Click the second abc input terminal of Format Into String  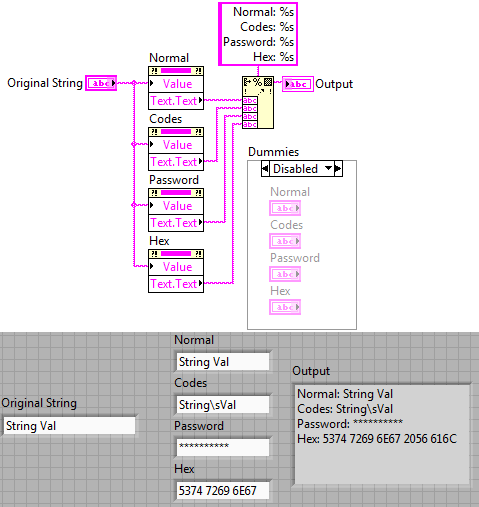point(250,108)
